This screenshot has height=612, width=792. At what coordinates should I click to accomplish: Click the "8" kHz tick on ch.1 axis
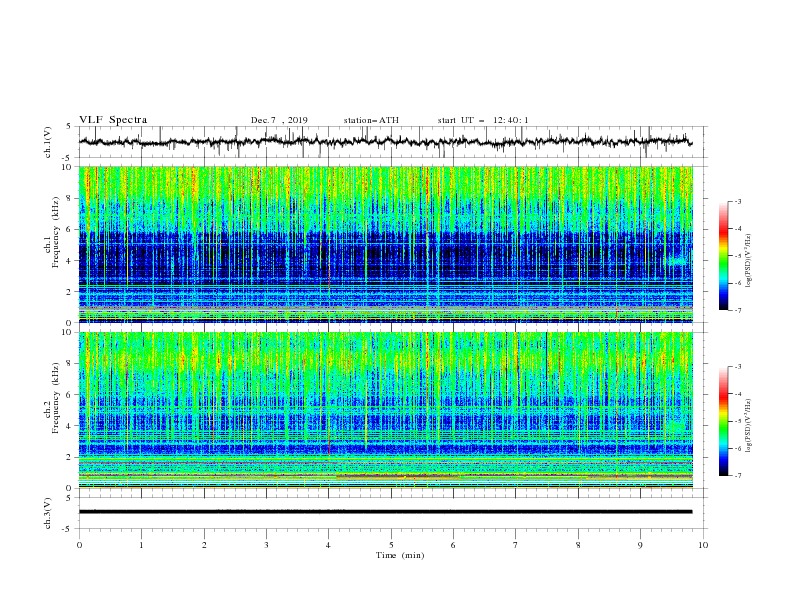(x=69, y=198)
